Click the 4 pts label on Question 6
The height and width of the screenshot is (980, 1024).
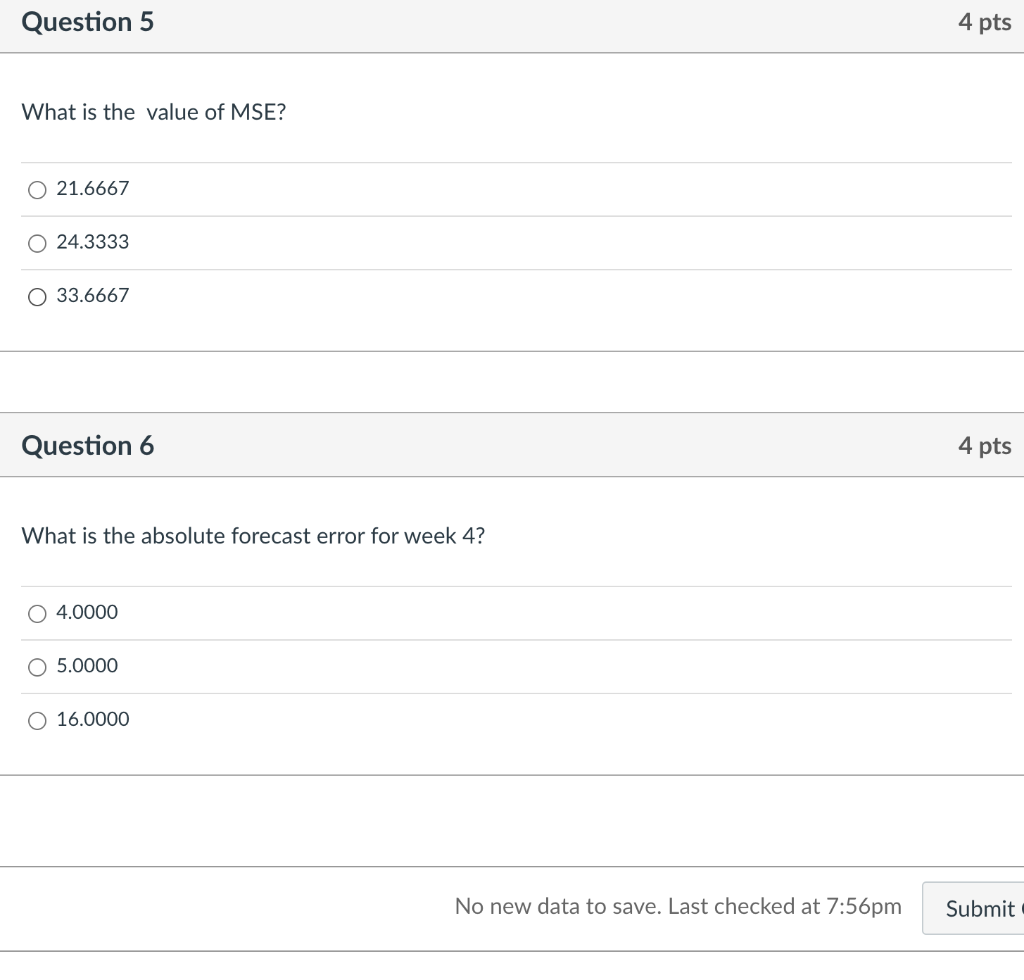(x=984, y=446)
